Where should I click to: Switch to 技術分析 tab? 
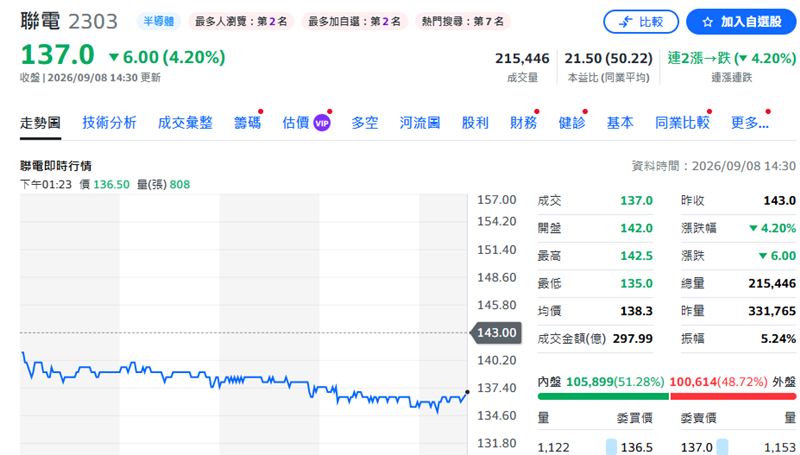click(109, 123)
